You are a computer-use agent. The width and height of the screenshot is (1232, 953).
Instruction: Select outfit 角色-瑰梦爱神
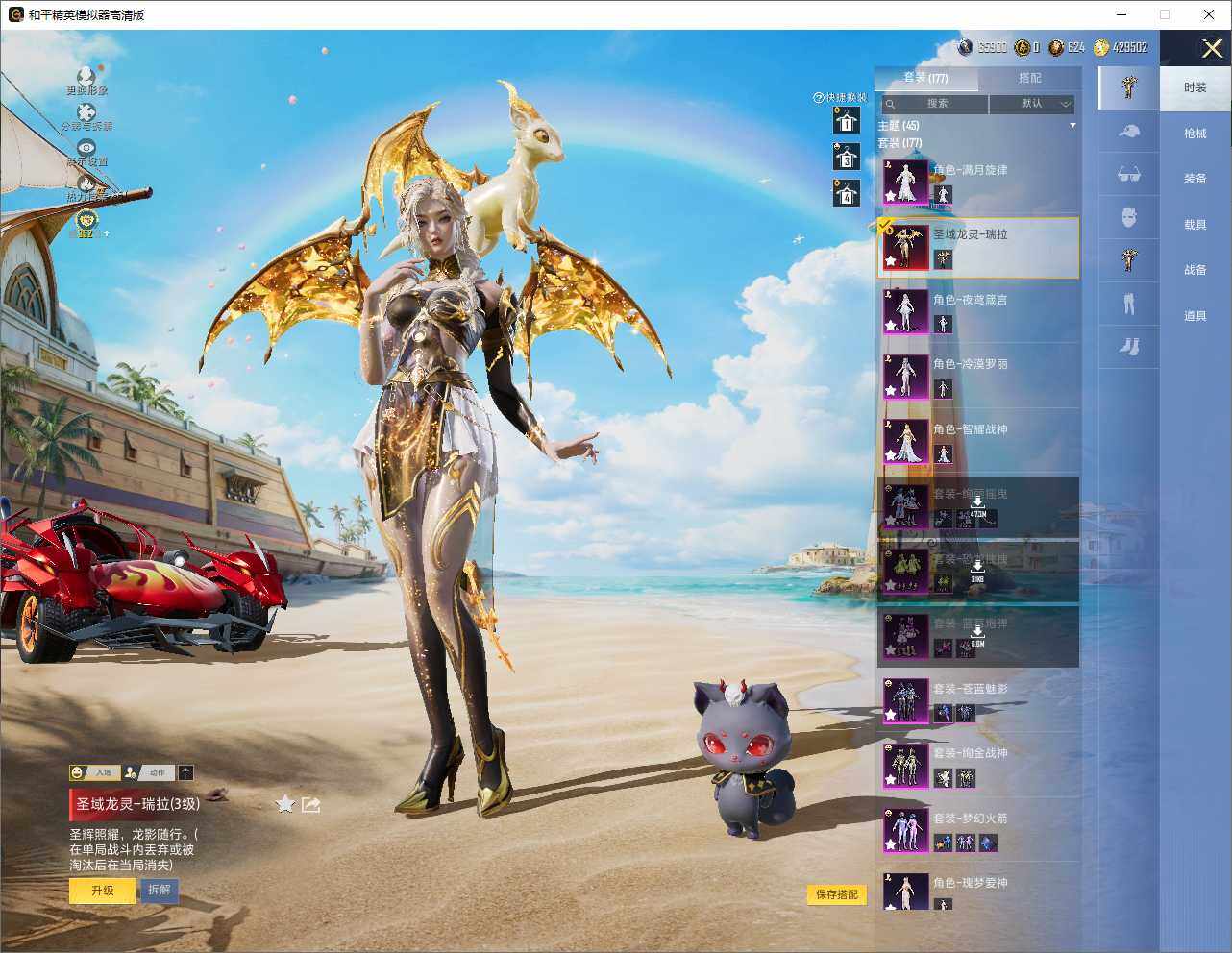click(x=977, y=891)
